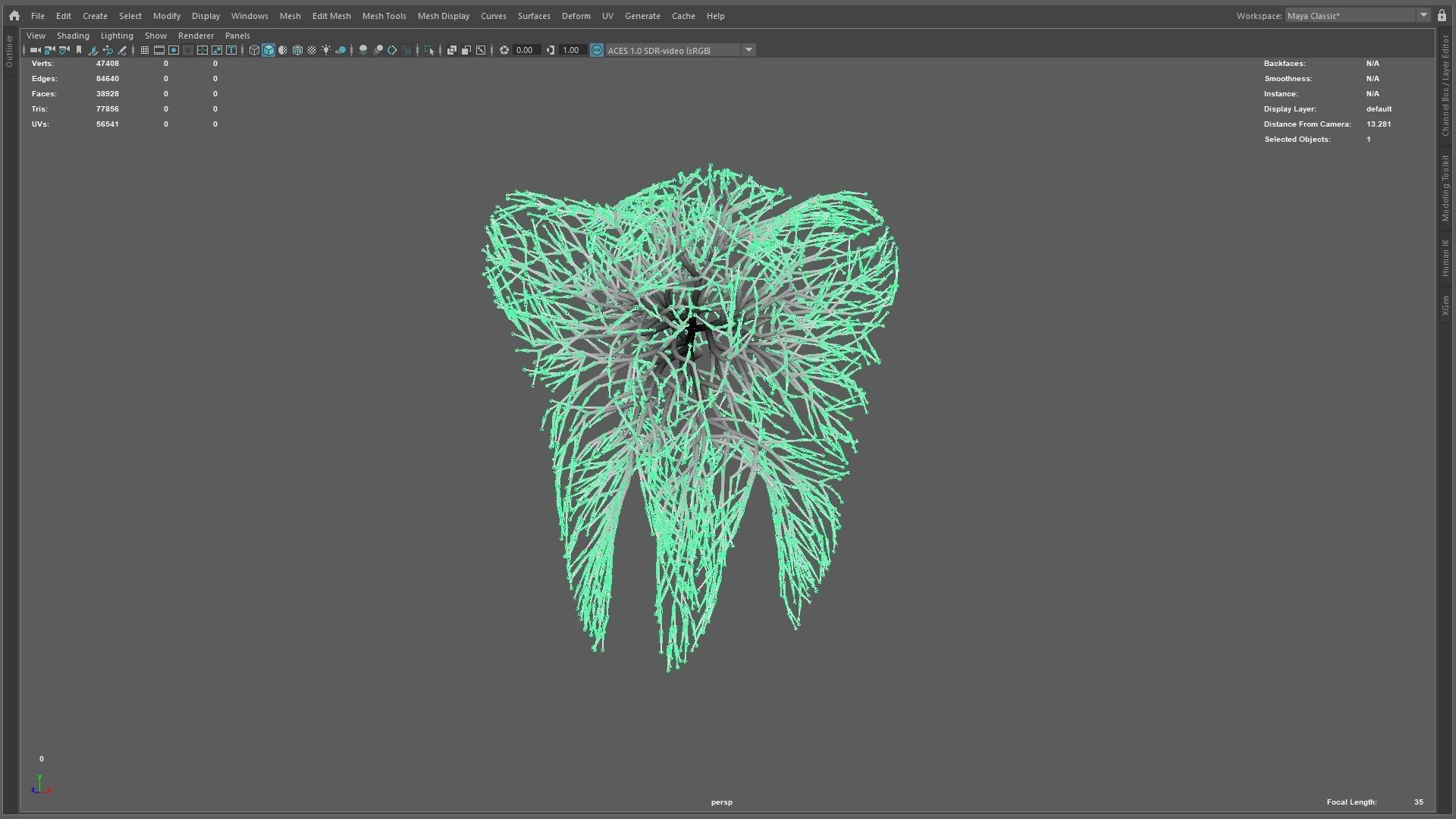This screenshot has width=1456, height=819.
Task: Toggle the Film Gate display
Action: [159, 50]
